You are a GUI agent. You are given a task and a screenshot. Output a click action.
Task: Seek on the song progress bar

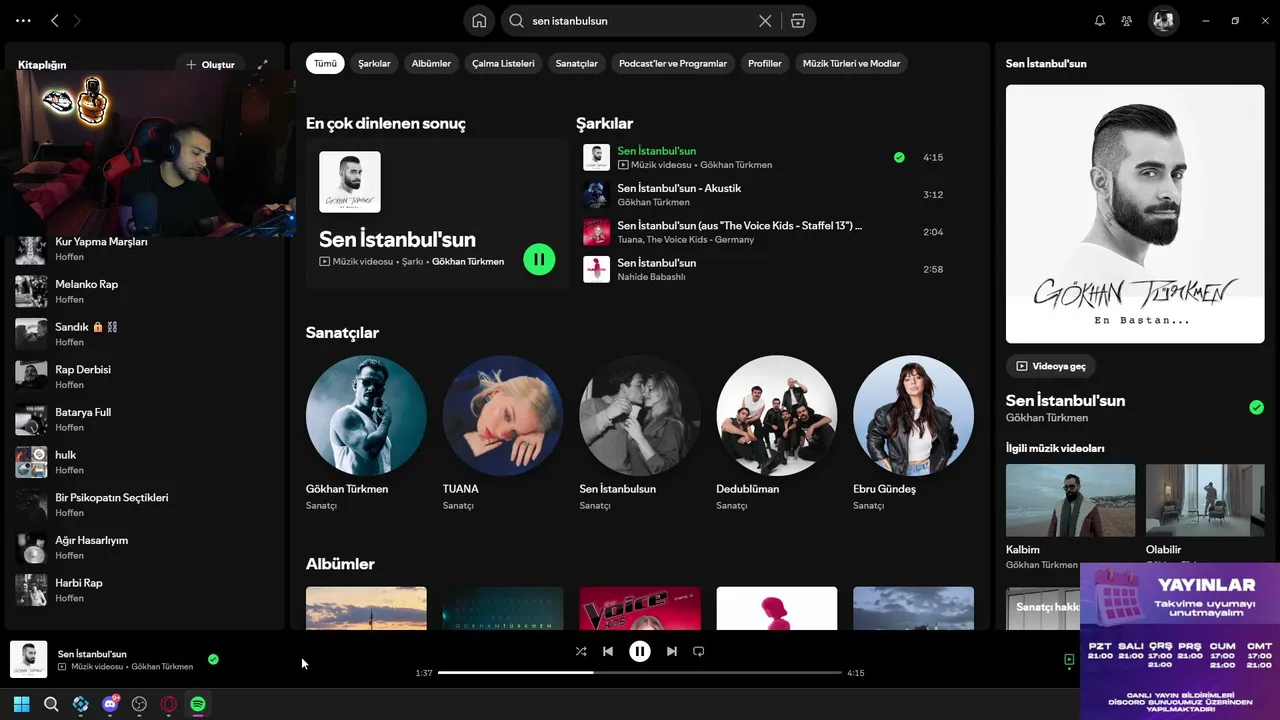[x=640, y=673]
